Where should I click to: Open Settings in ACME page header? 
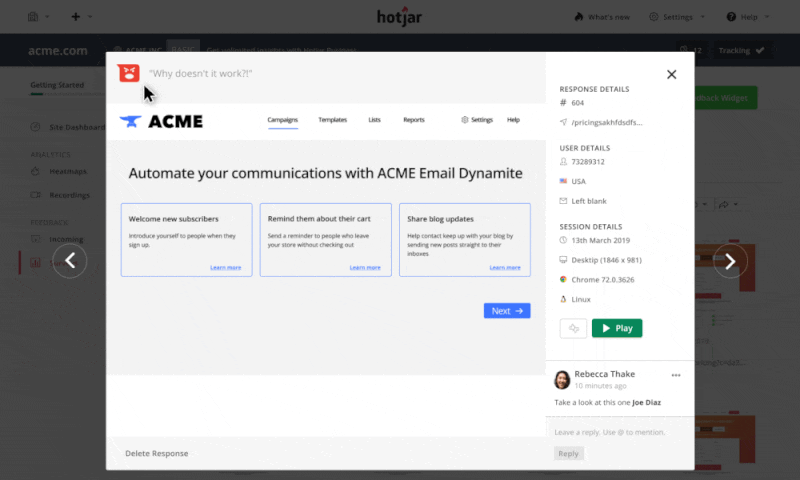pos(477,120)
